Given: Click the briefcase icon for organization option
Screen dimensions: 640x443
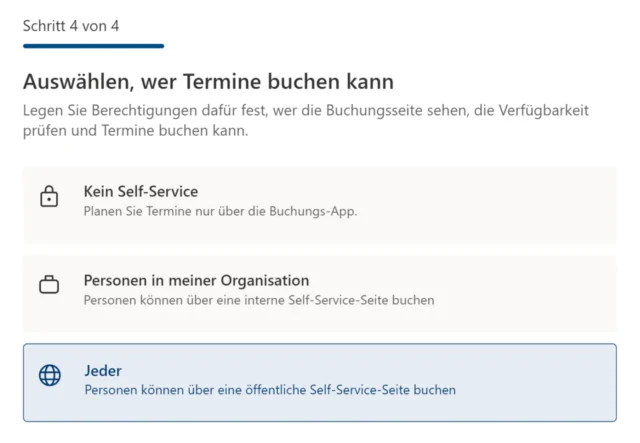Looking at the screenshot, I should (49, 286).
